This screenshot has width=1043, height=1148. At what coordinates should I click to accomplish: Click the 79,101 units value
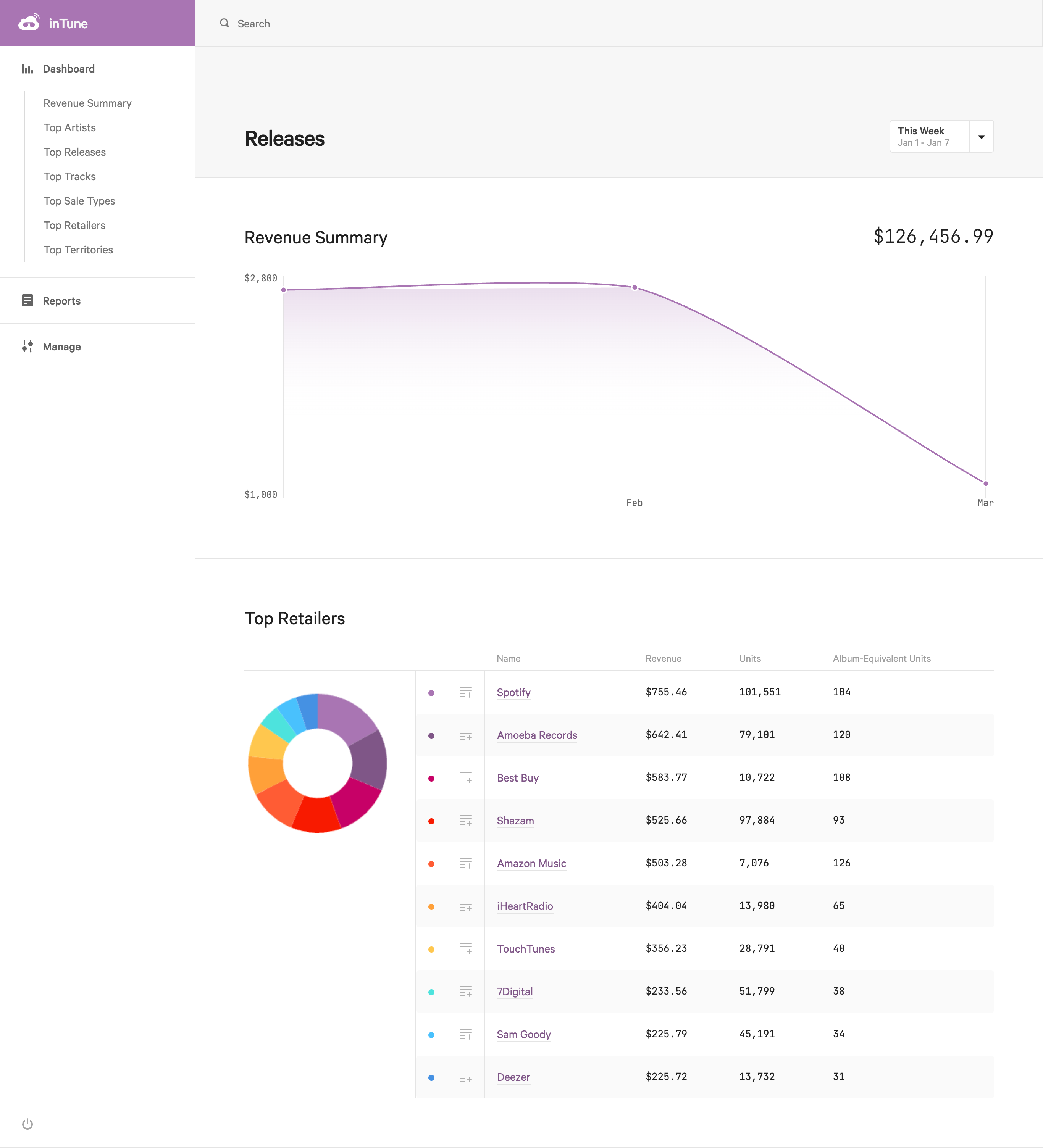point(756,735)
